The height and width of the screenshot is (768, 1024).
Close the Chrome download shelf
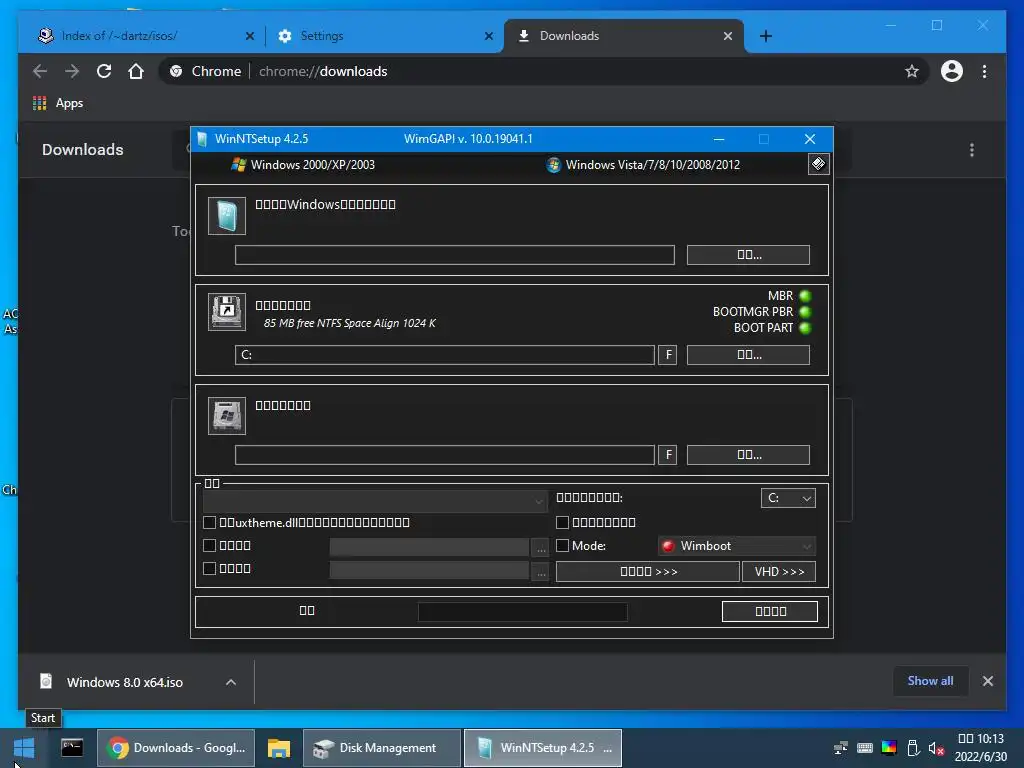pyautogui.click(x=987, y=681)
